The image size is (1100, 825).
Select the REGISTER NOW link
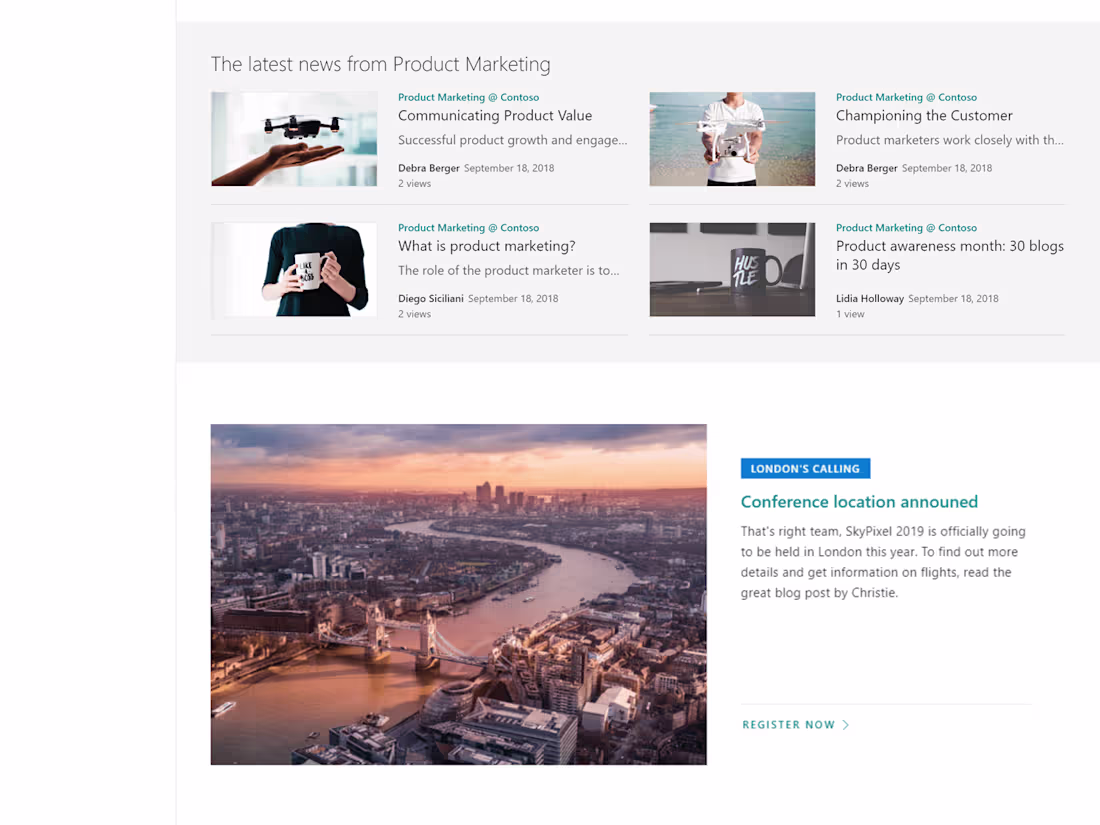tap(788, 724)
